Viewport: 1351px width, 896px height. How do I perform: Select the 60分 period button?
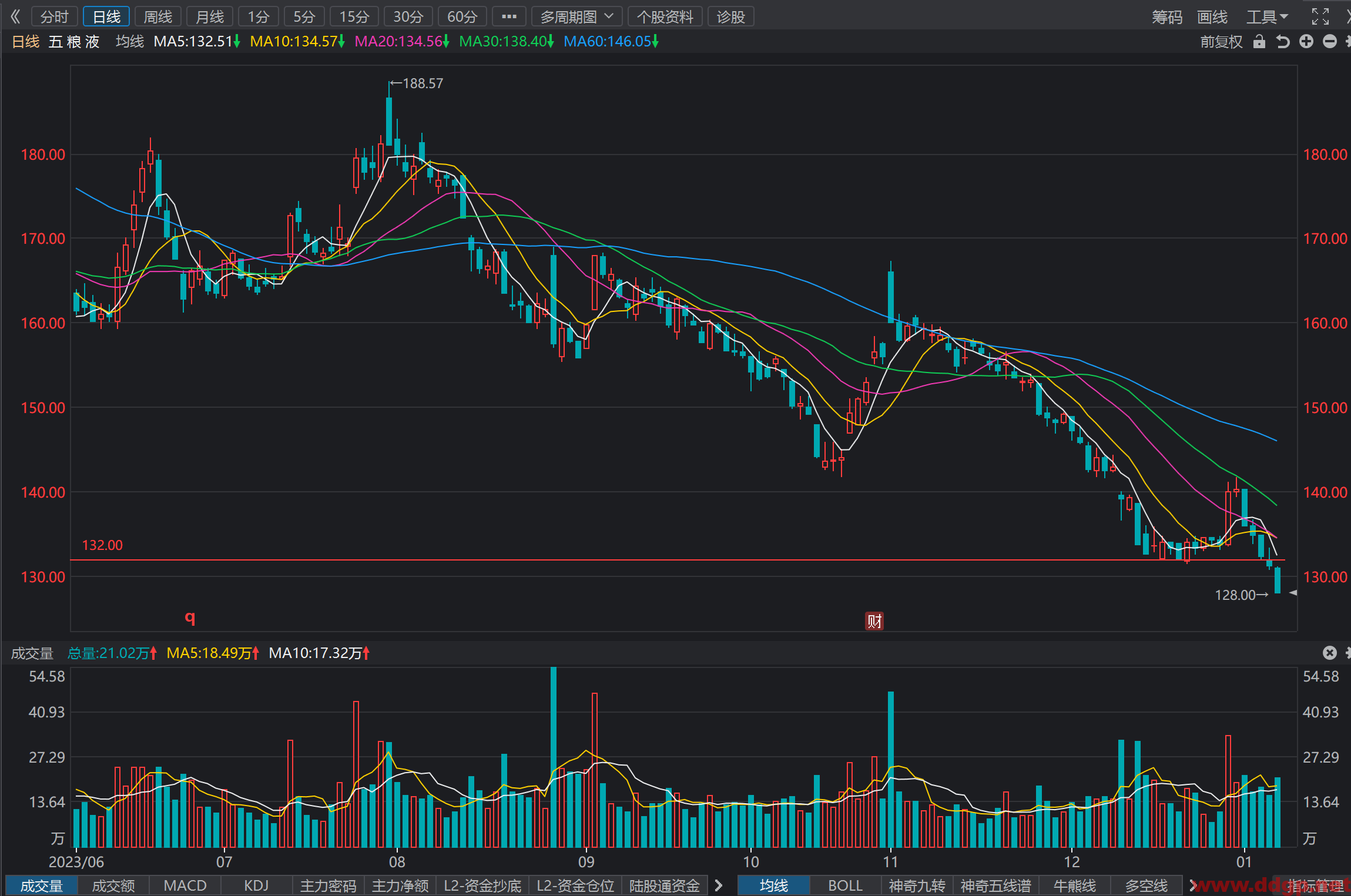click(x=462, y=16)
